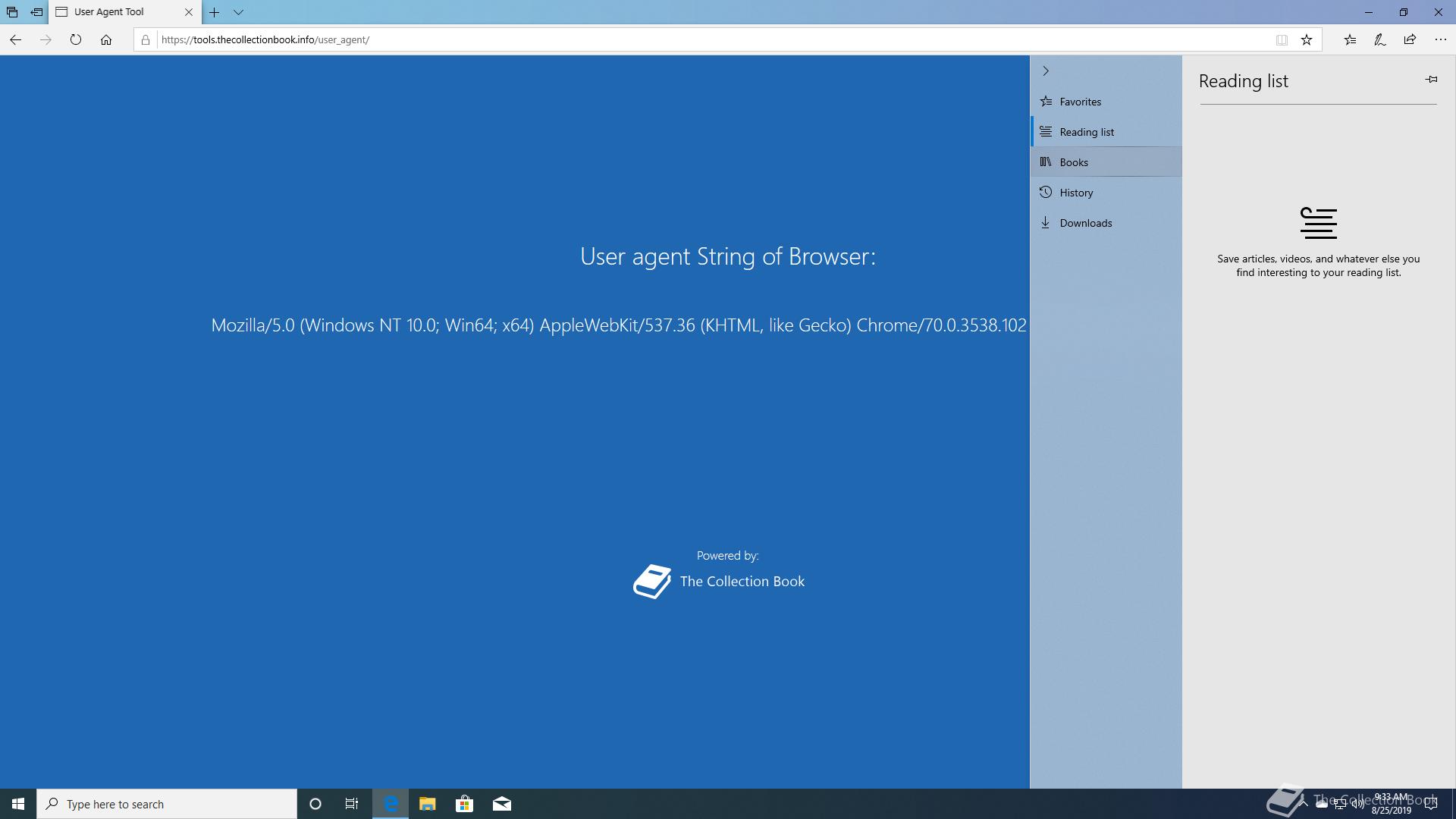This screenshot has height=819, width=1456.
Task: Open the Settings and more ellipsis
Action: [1440, 39]
